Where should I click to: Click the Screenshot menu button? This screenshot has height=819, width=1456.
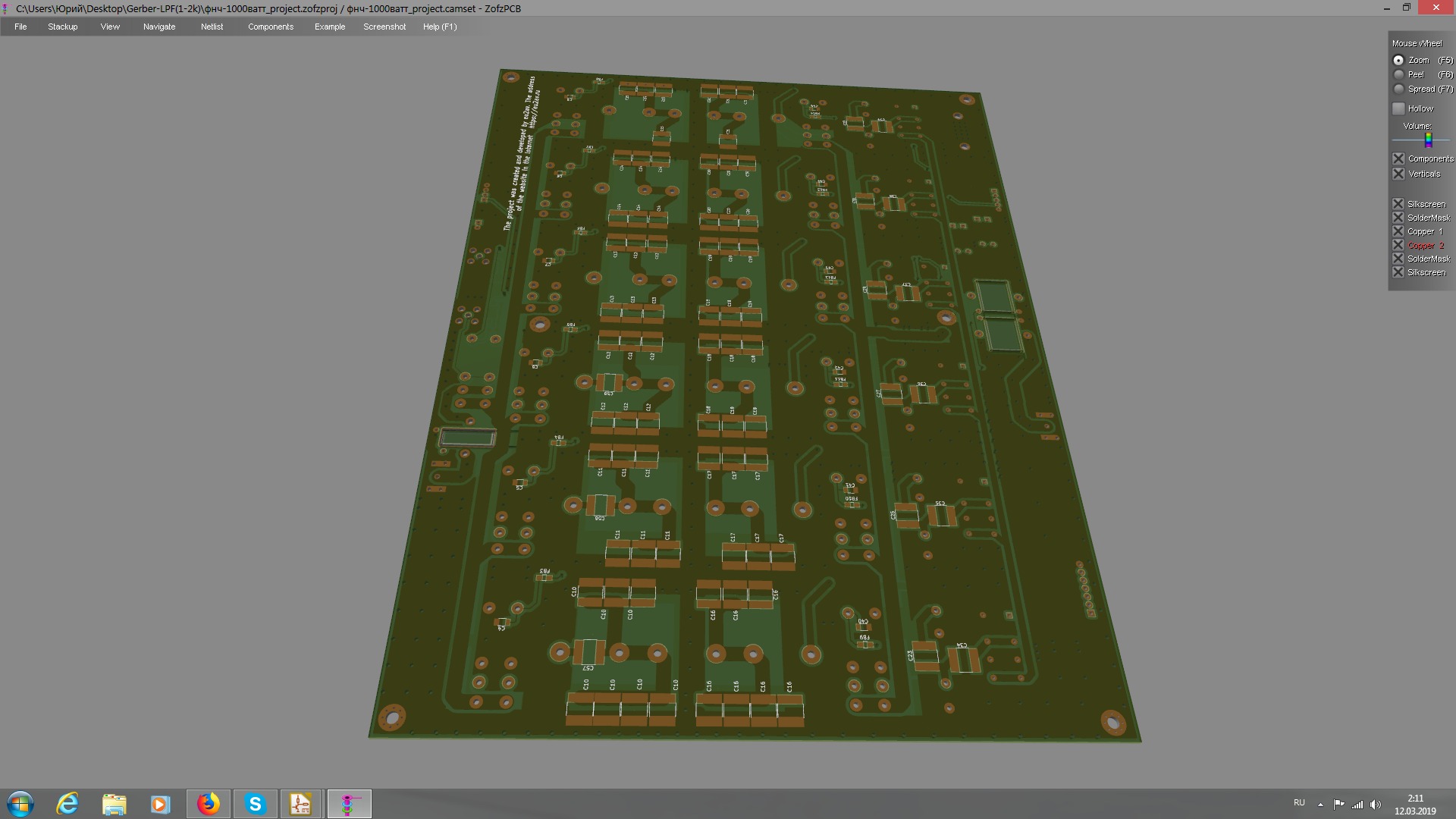pyautogui.click(x=384, y=27)
